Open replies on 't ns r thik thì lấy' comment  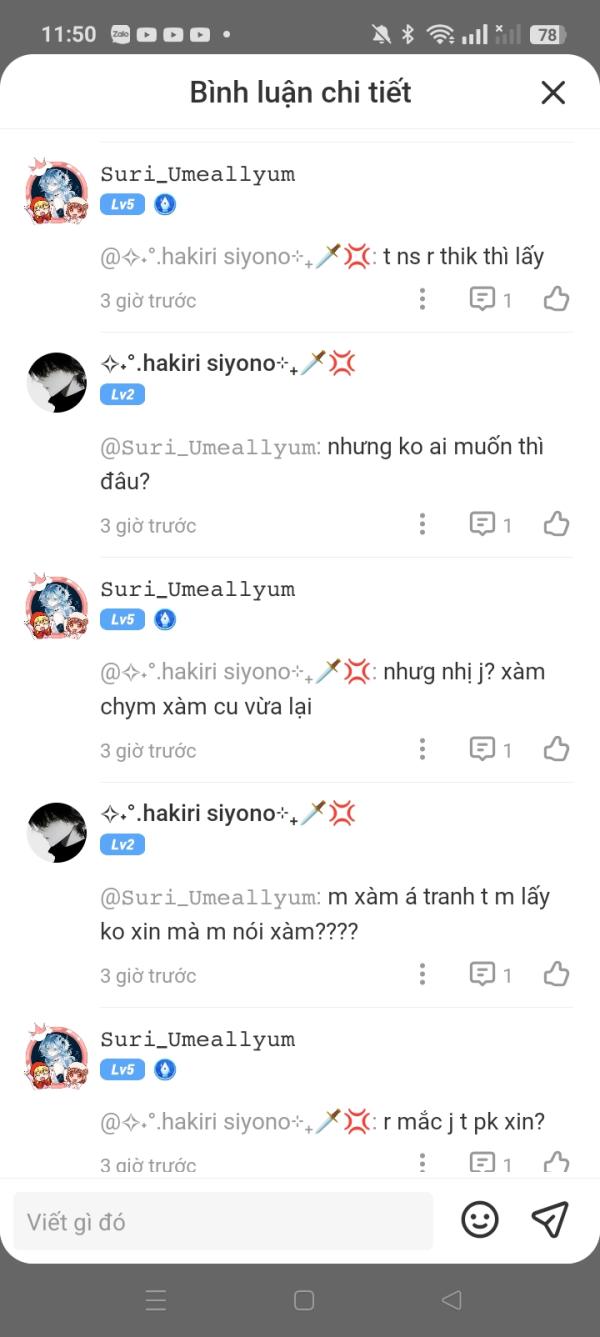491,299
